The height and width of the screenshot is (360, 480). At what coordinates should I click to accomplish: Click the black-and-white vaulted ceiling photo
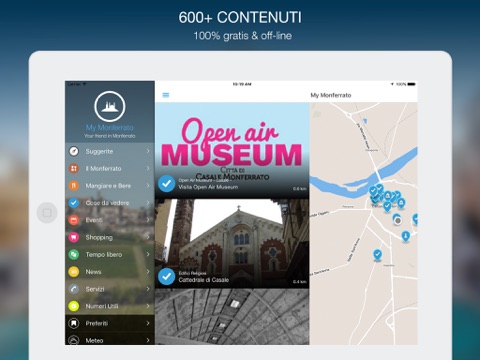[x=232, y=317]
